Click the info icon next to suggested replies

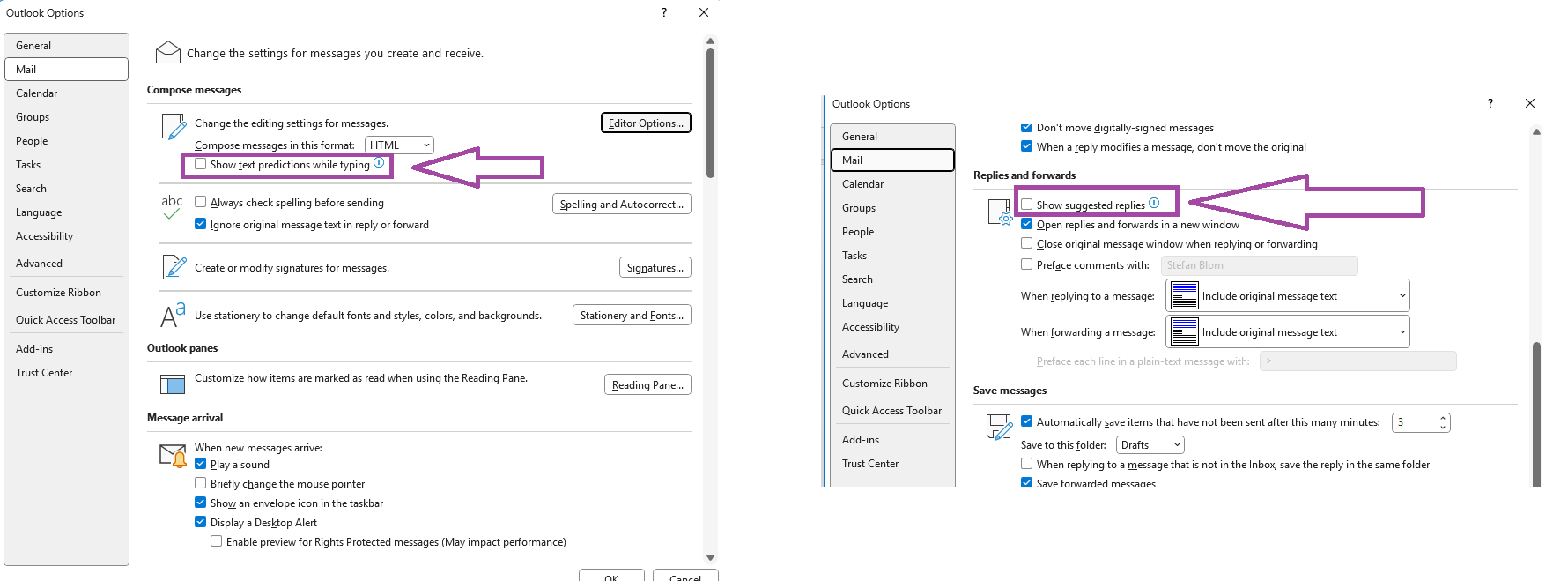tap(1154, 204)
